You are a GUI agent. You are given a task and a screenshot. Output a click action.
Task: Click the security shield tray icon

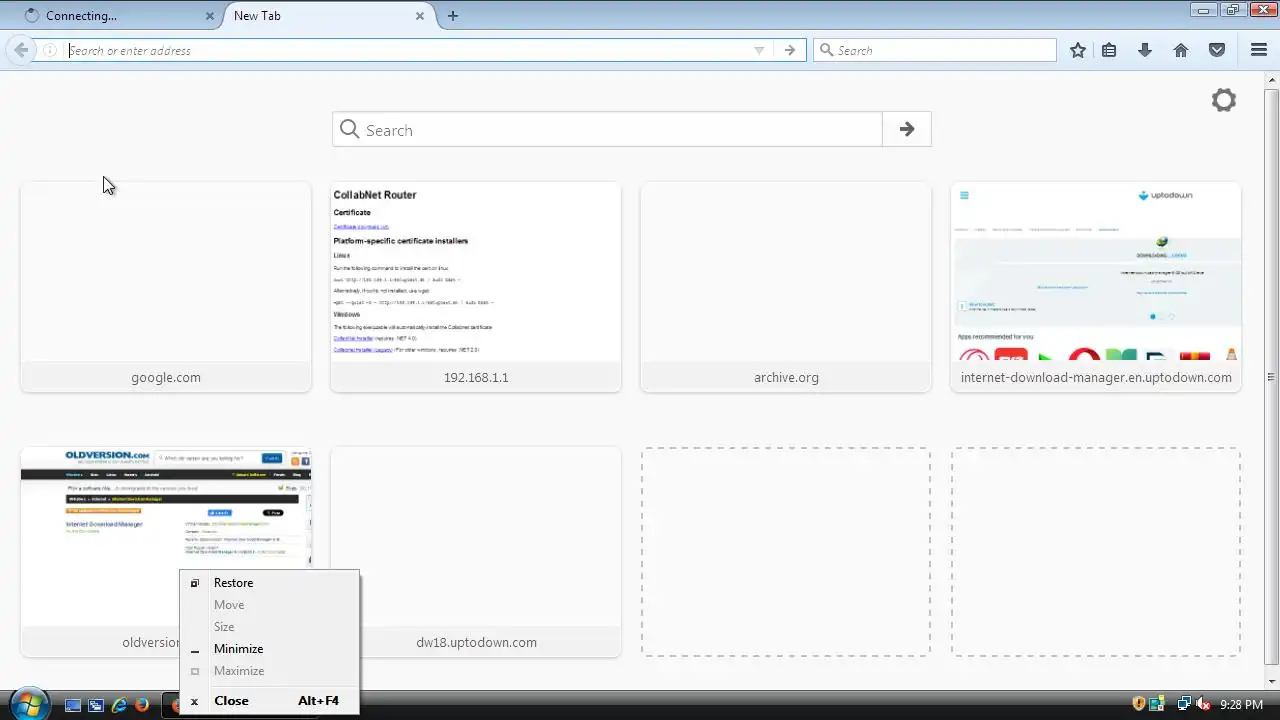1139,705
